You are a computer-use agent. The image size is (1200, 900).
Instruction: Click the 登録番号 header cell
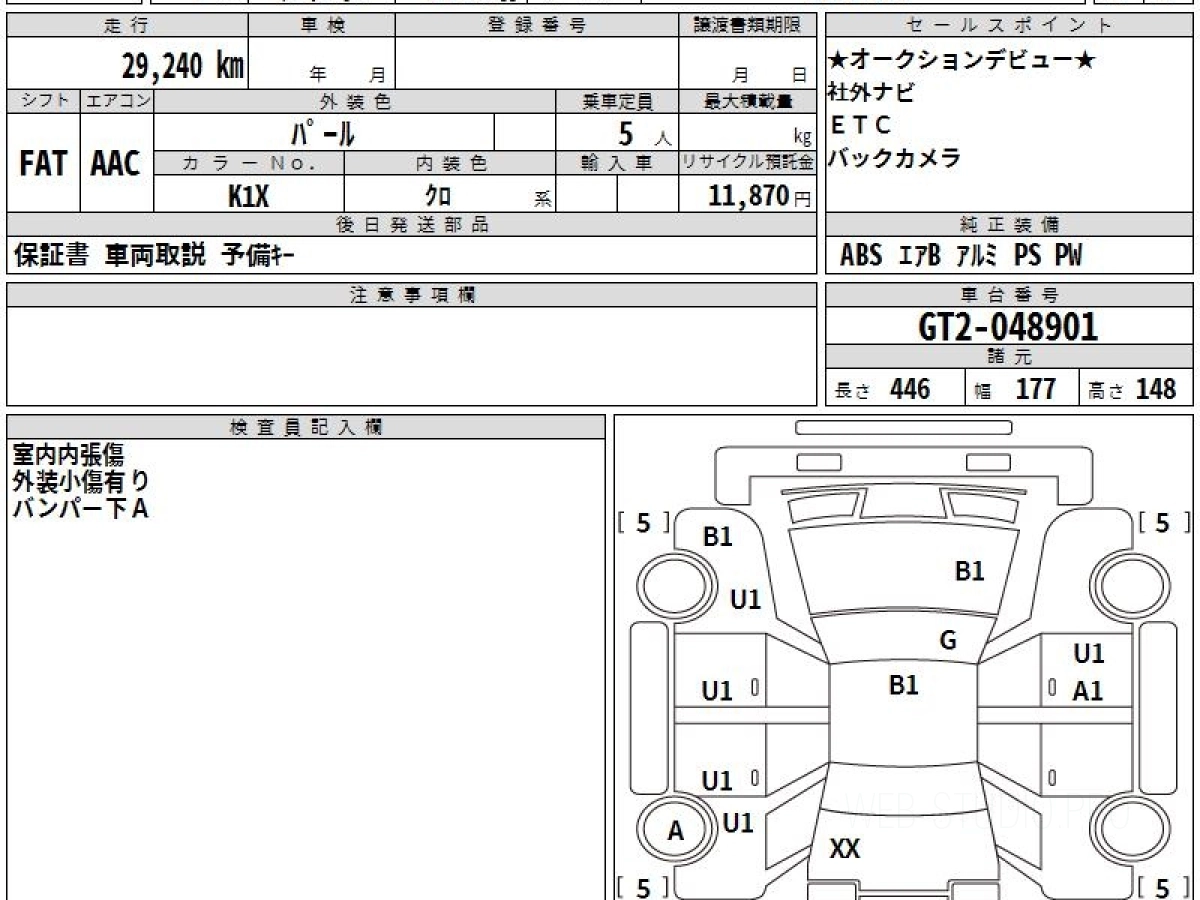tap(537, 26)
